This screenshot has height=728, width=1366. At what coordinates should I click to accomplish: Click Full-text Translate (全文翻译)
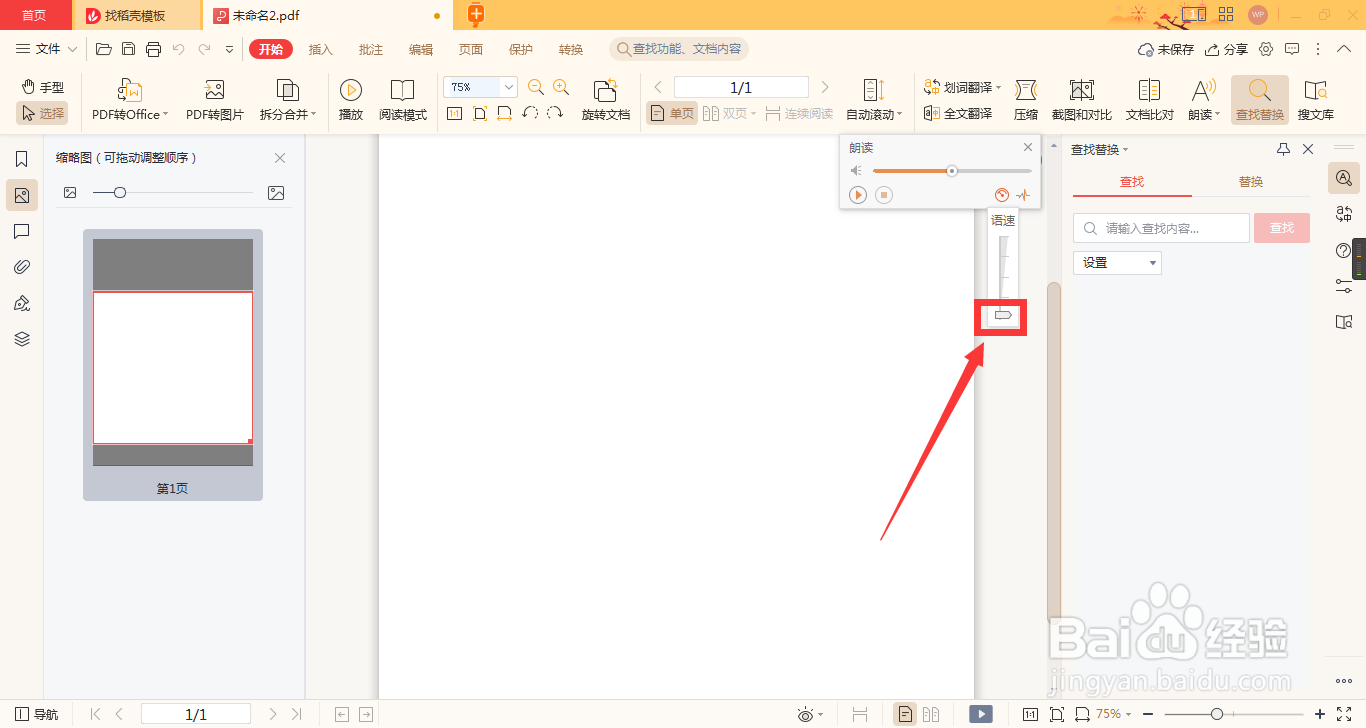pyautogui.click(x=959, y=113)
